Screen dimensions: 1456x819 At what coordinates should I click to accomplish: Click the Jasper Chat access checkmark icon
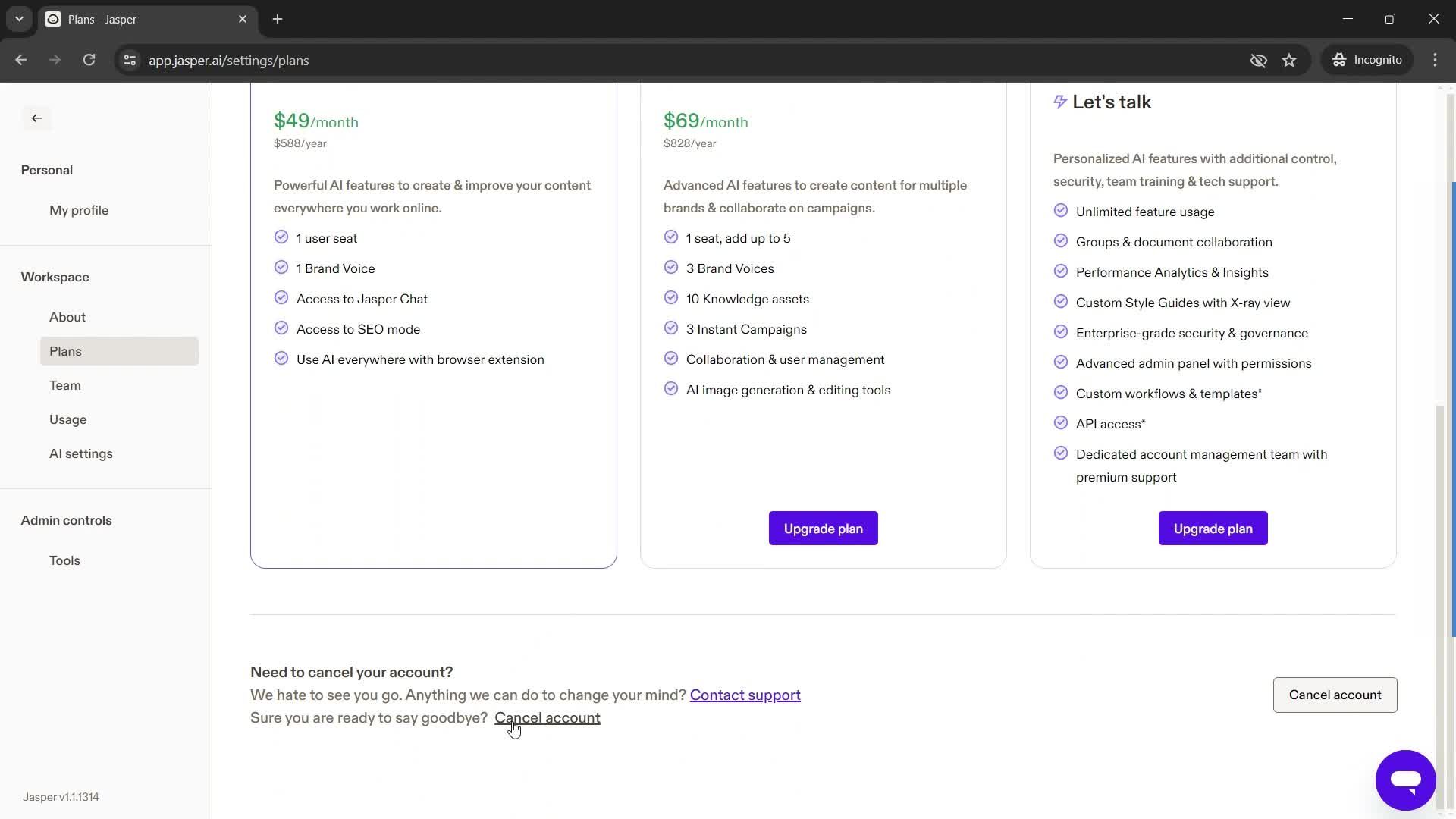click(281, 298)
